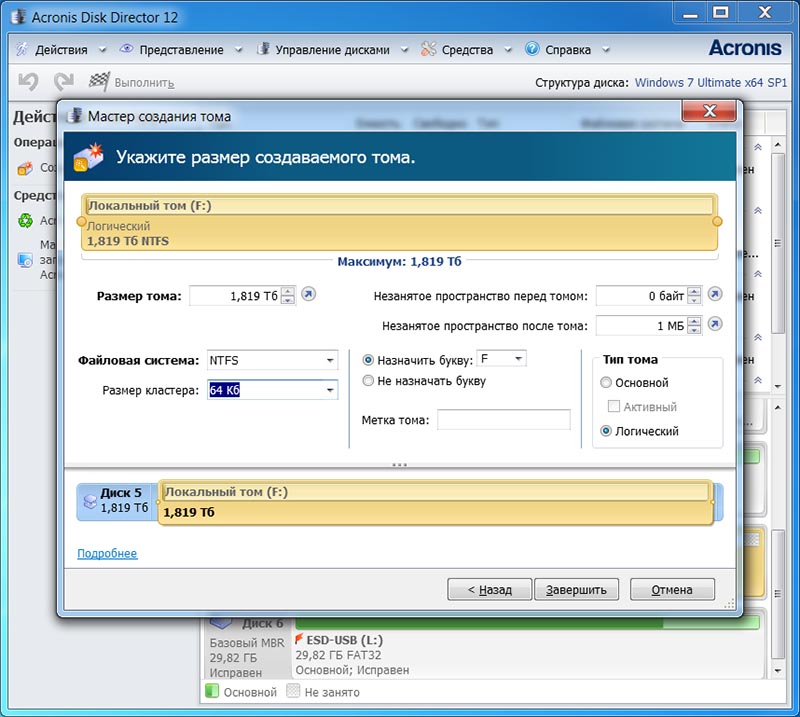The image size is (800, 717).
Task: Cancel the wizard with Отмена
Action: (672, 589)
